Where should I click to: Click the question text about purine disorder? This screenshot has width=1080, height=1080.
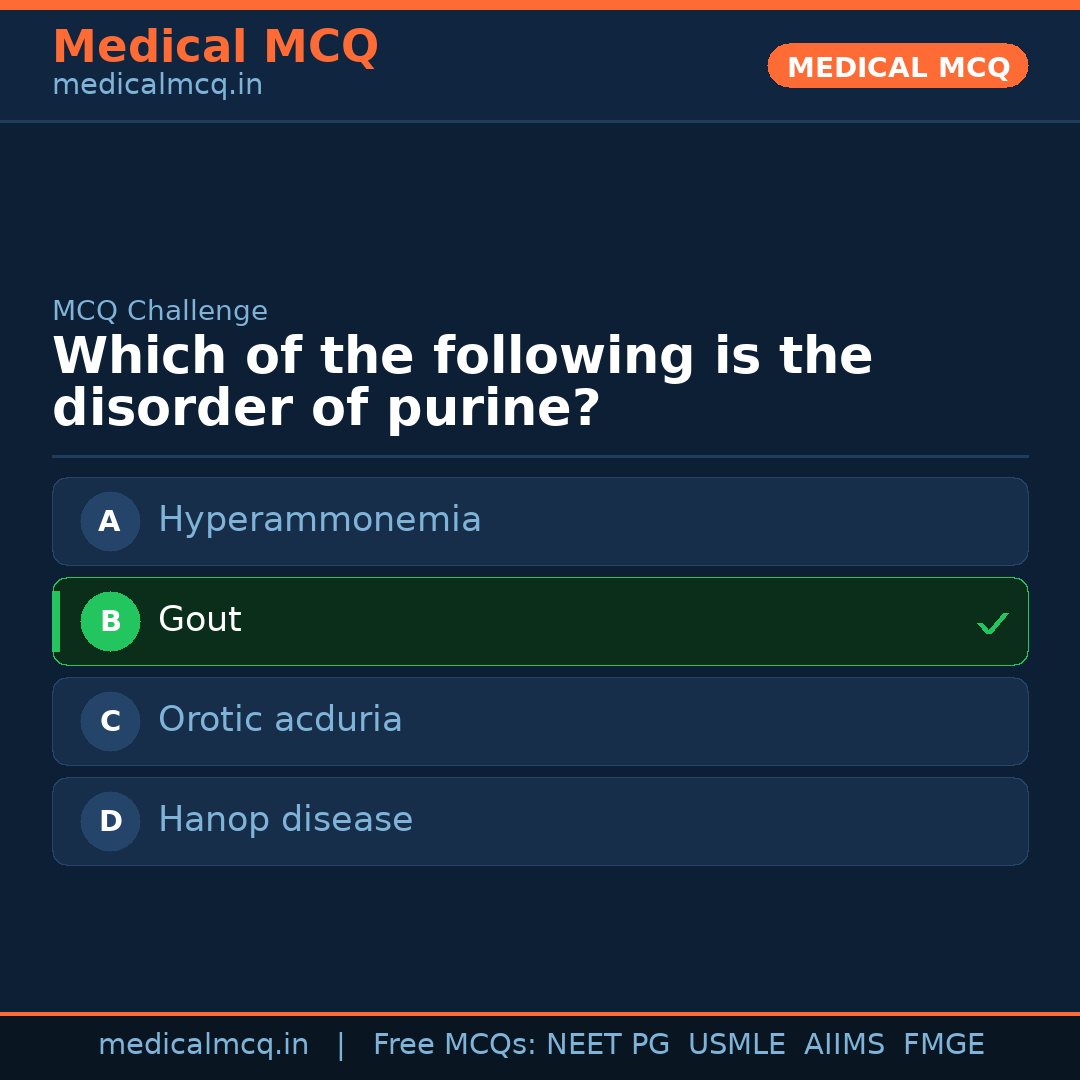[463, 380]
